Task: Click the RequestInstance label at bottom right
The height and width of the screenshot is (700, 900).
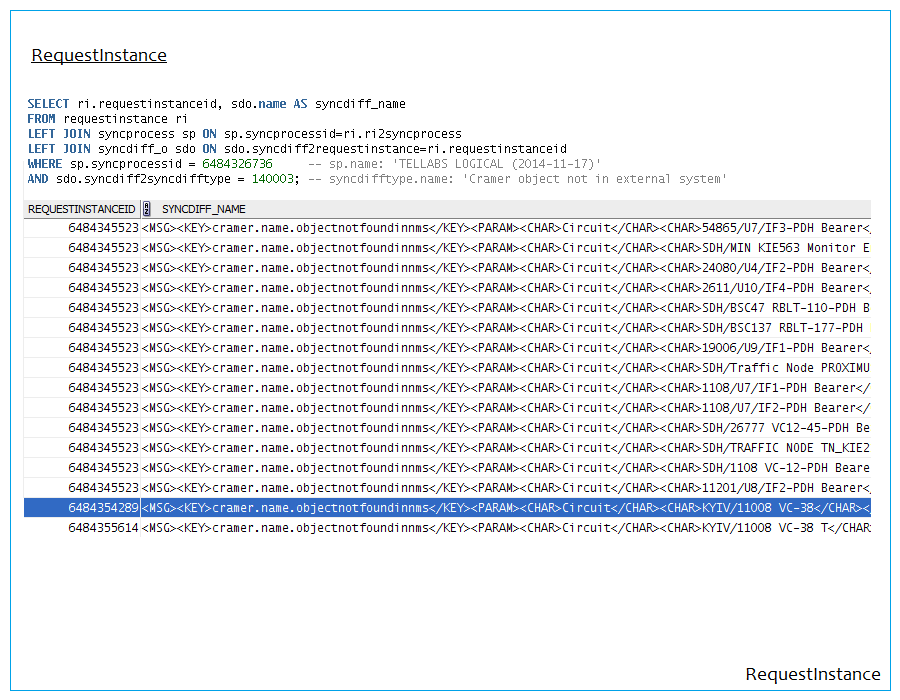Action: point(812,674)
